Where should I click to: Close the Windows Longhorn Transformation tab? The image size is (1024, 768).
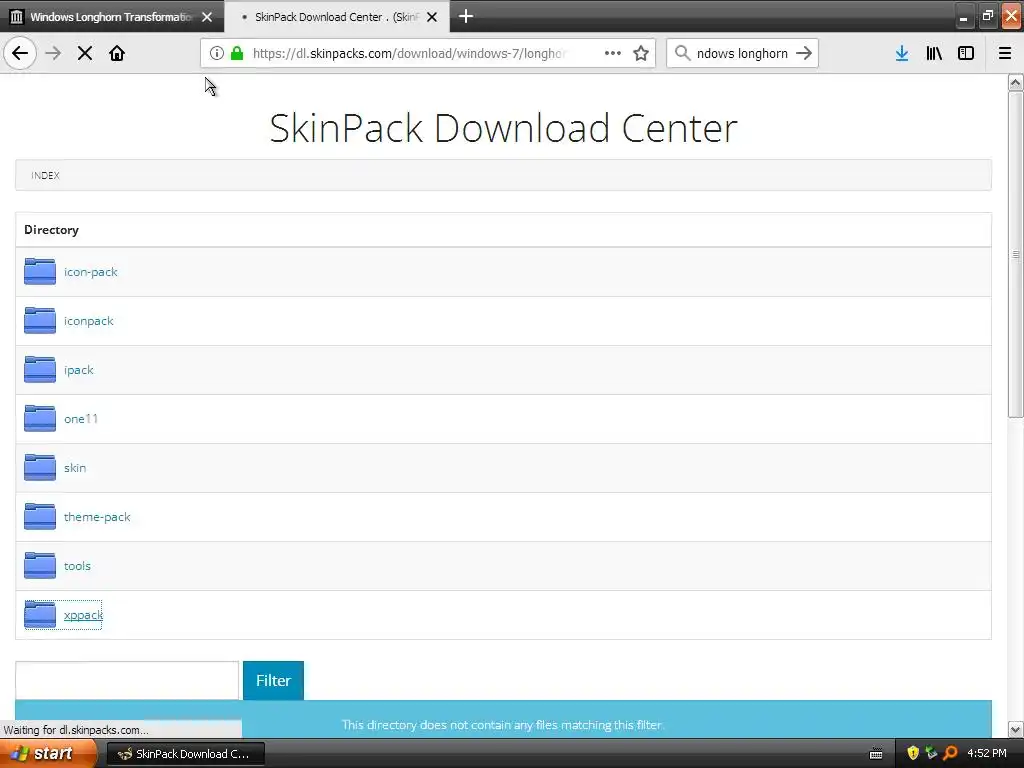[x=207, y=17]
